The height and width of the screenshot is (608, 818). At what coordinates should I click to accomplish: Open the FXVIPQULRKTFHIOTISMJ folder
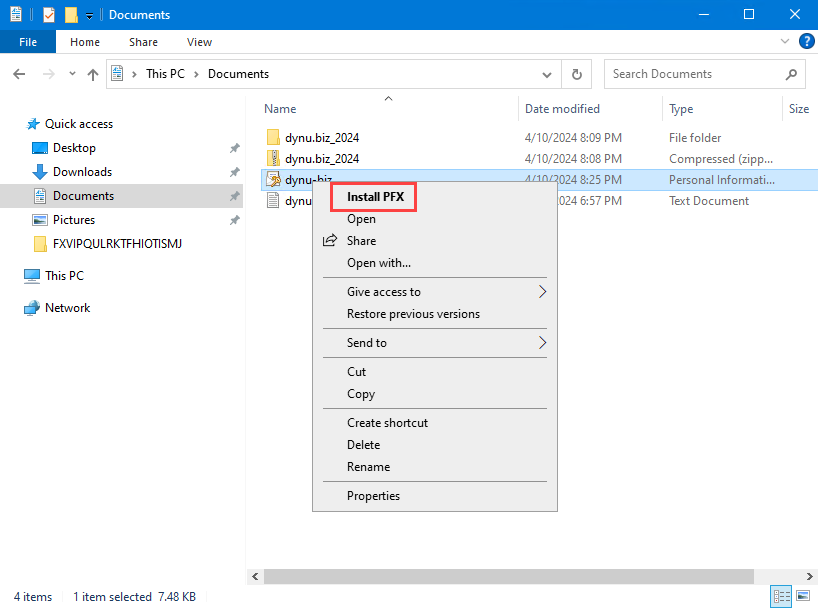click(117, 244)
